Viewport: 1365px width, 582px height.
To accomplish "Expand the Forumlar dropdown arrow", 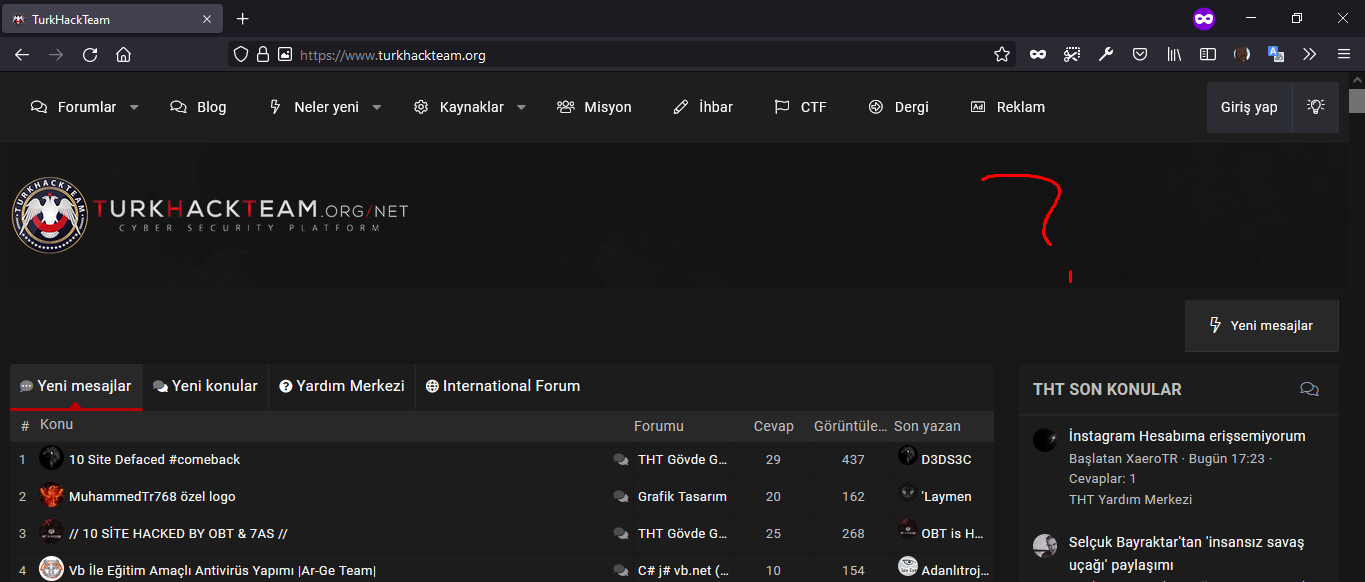I will [x=134, y=107].
